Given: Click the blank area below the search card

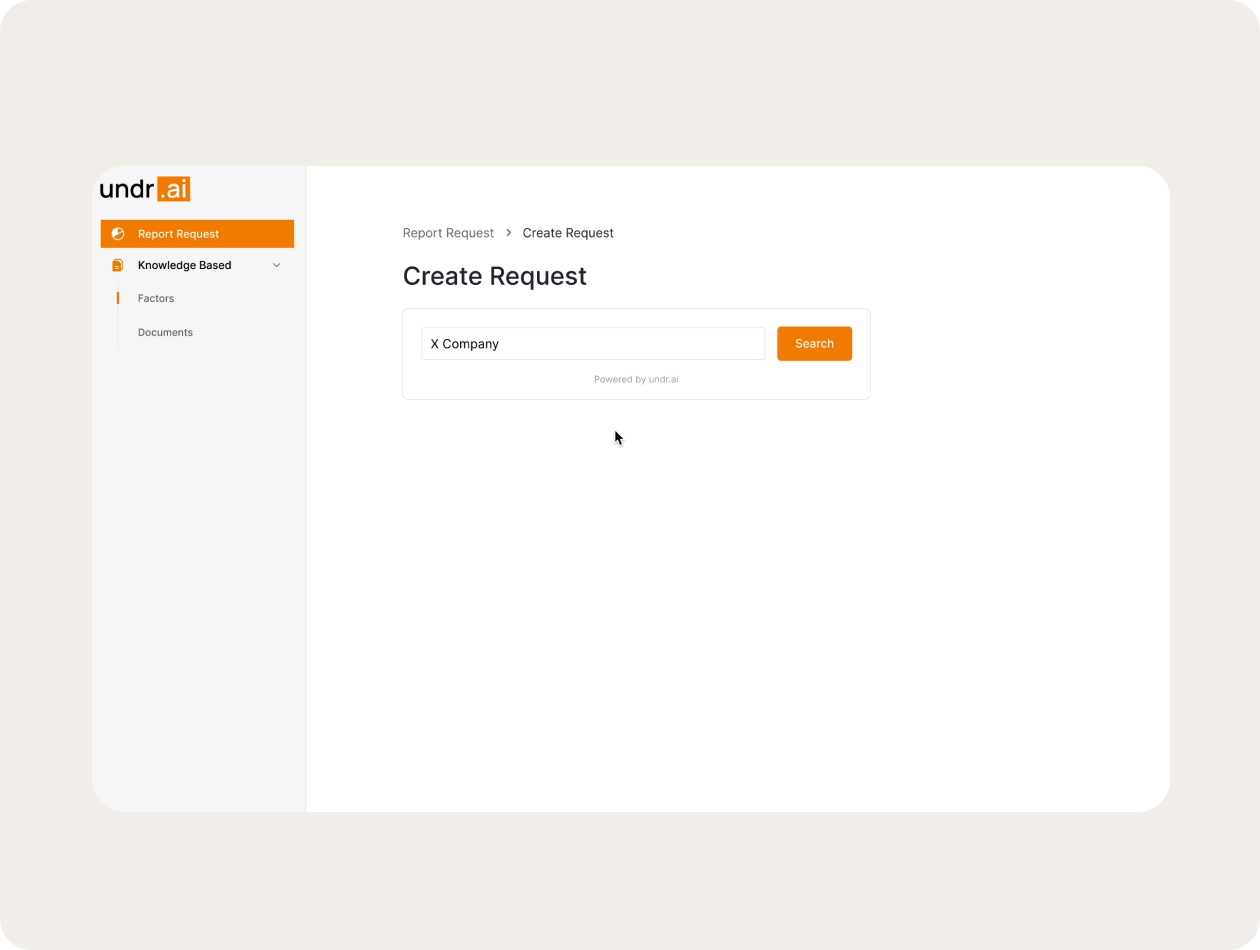Looking at the screenshot, I should (x=736, y=600).
